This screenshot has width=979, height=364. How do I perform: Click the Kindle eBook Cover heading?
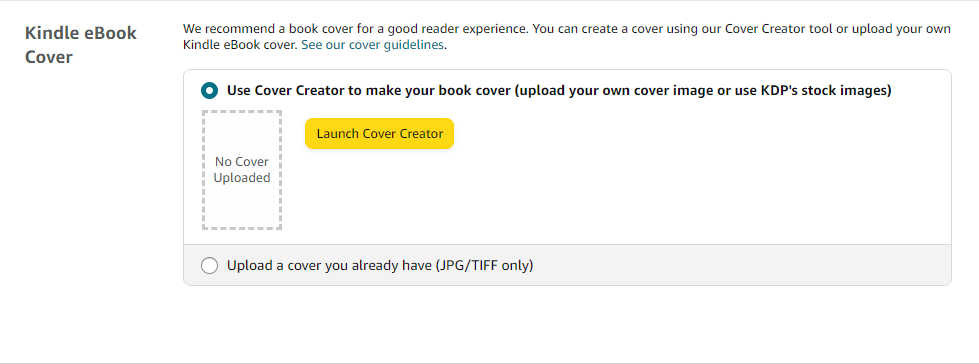pyautogui.click(x=81, y=45)
